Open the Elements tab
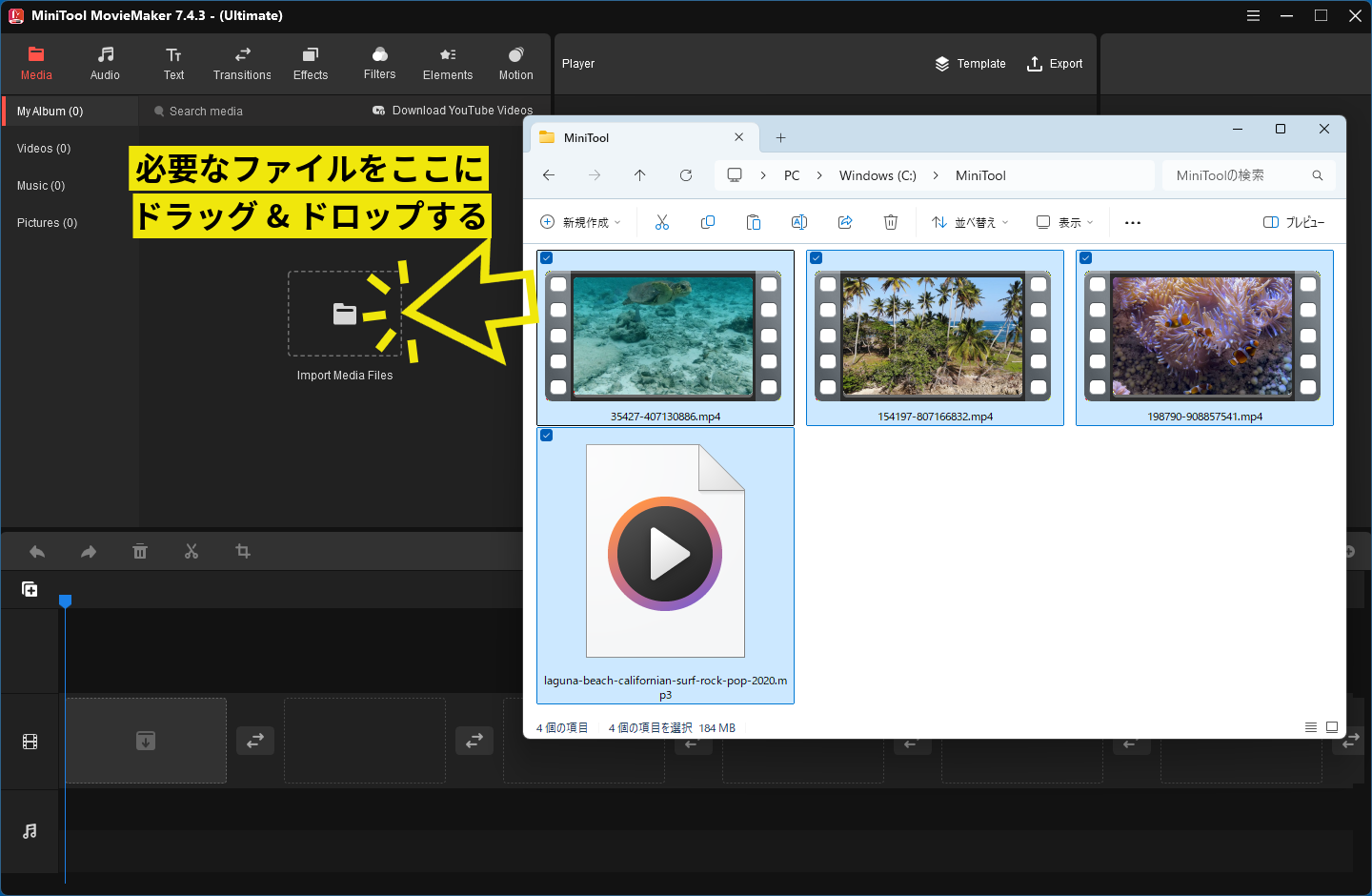 pyautogui.click(x=448, y=64)
